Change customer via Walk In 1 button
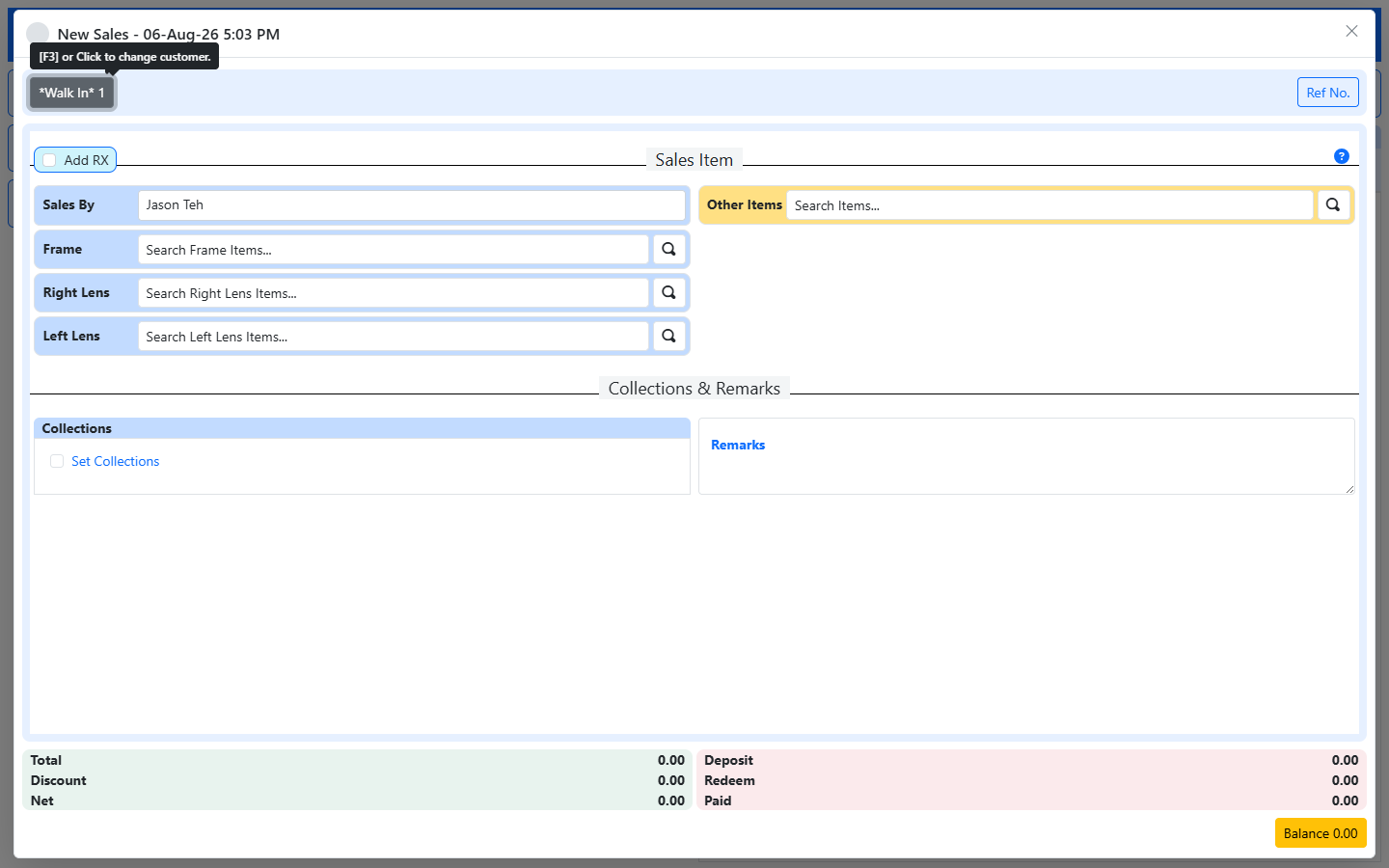Image resolution: width=1389 pixels, height=868 pixels. (72, 93)
